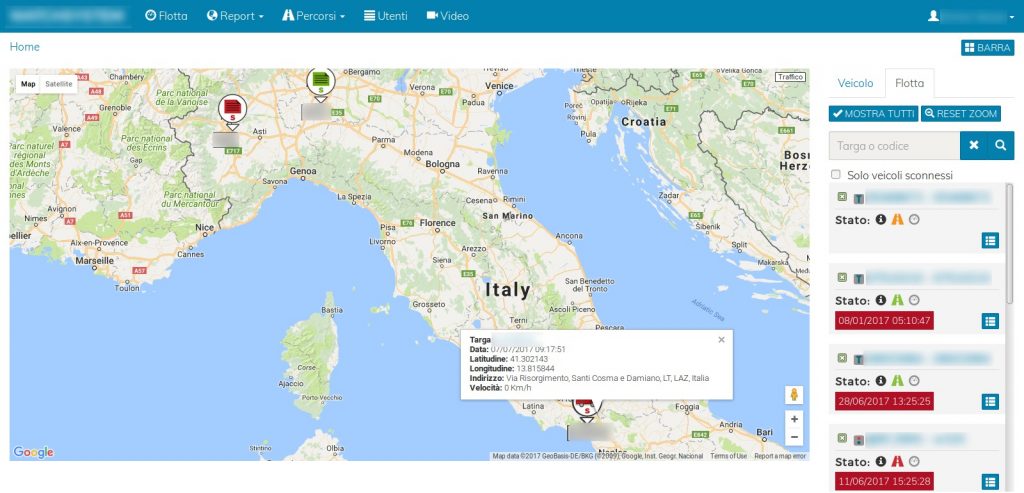Zoom out on the map
1024x493 pixels.
pos(793,437)
